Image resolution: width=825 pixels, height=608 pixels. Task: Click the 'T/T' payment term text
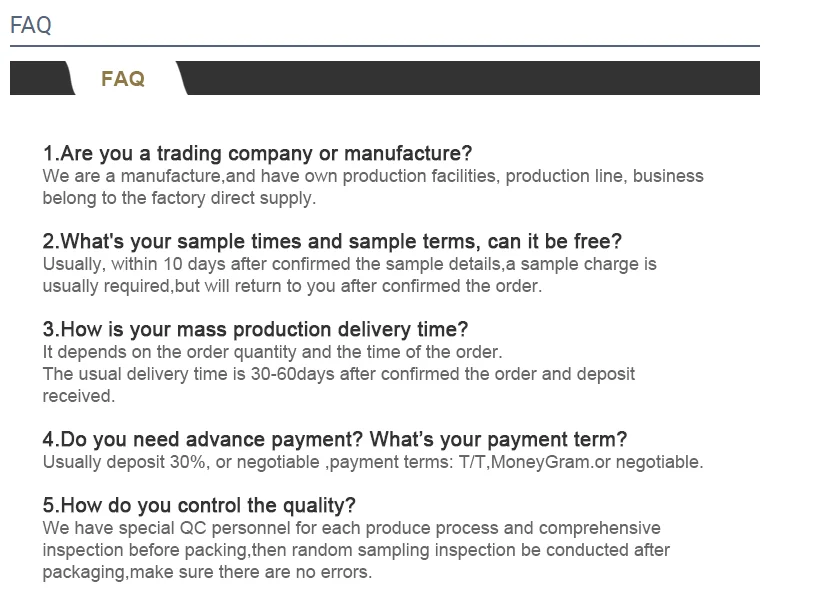coord(472,462)
